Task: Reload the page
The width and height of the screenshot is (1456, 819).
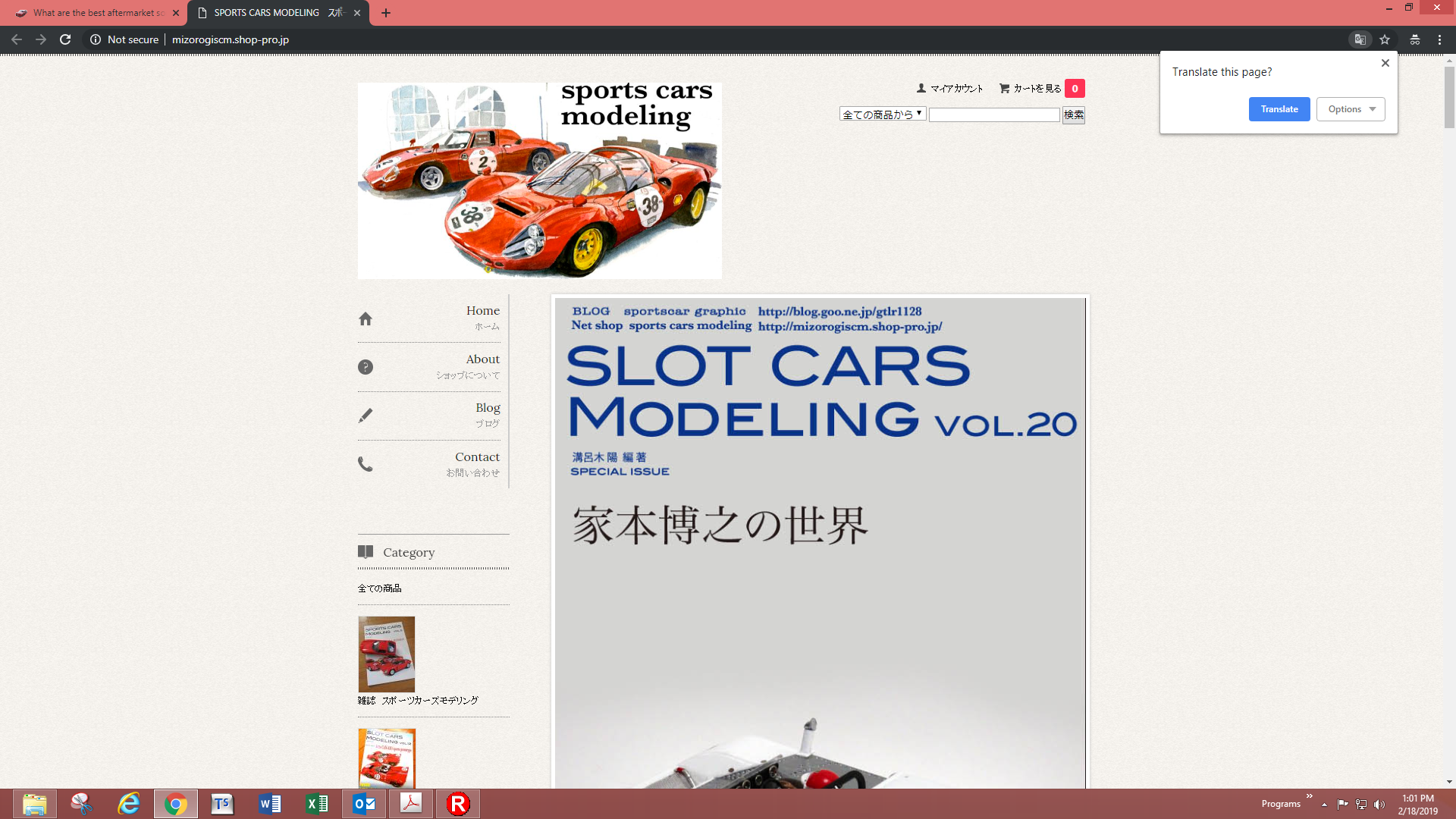Action: point(65,39)
